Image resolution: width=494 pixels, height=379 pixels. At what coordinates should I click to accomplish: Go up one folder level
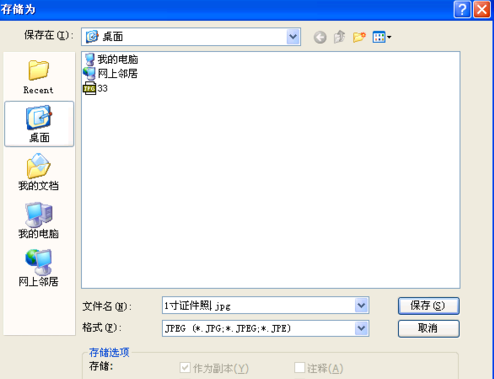coord(339,37)
